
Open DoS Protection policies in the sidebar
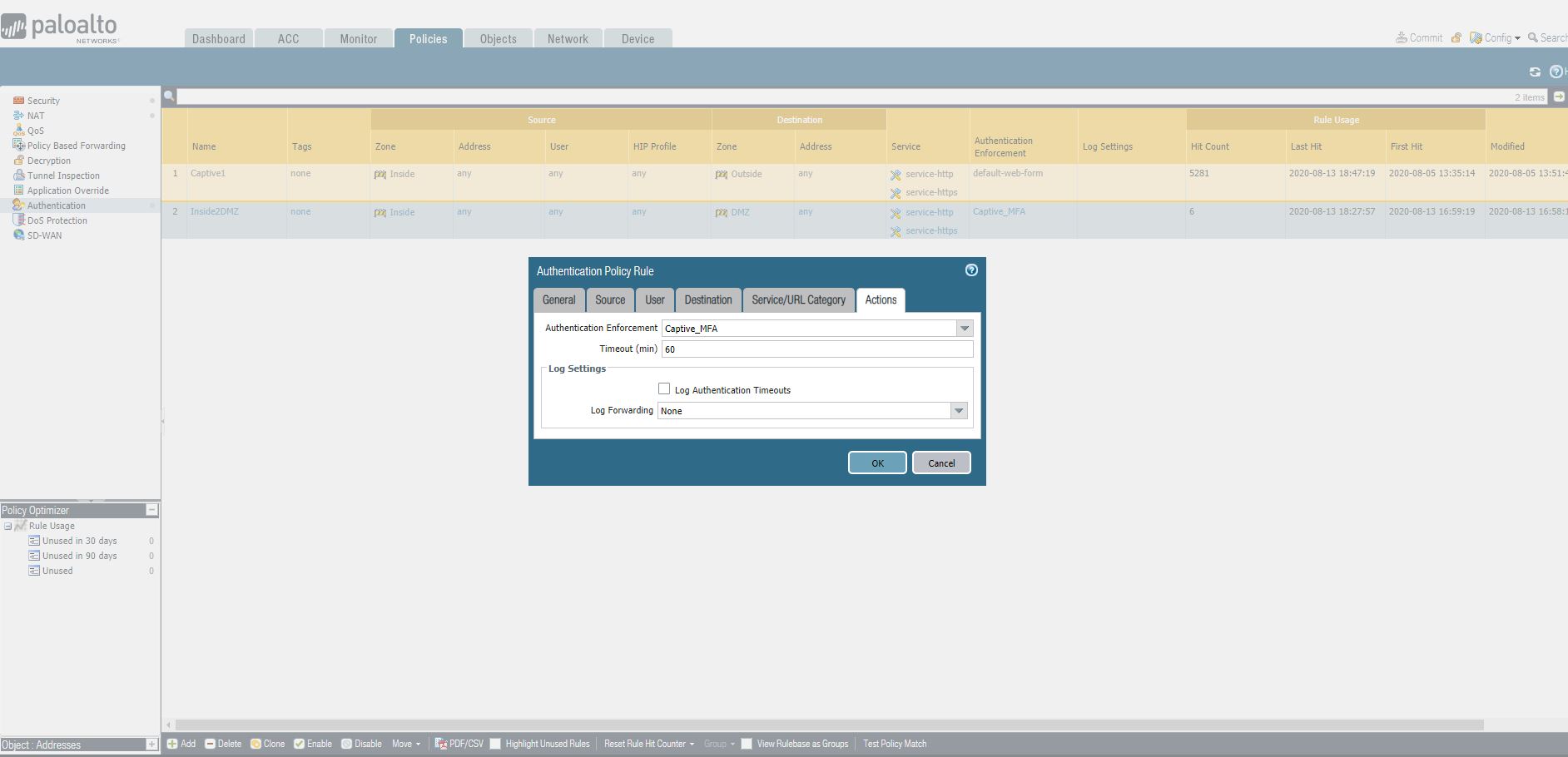tap(57, 220)
